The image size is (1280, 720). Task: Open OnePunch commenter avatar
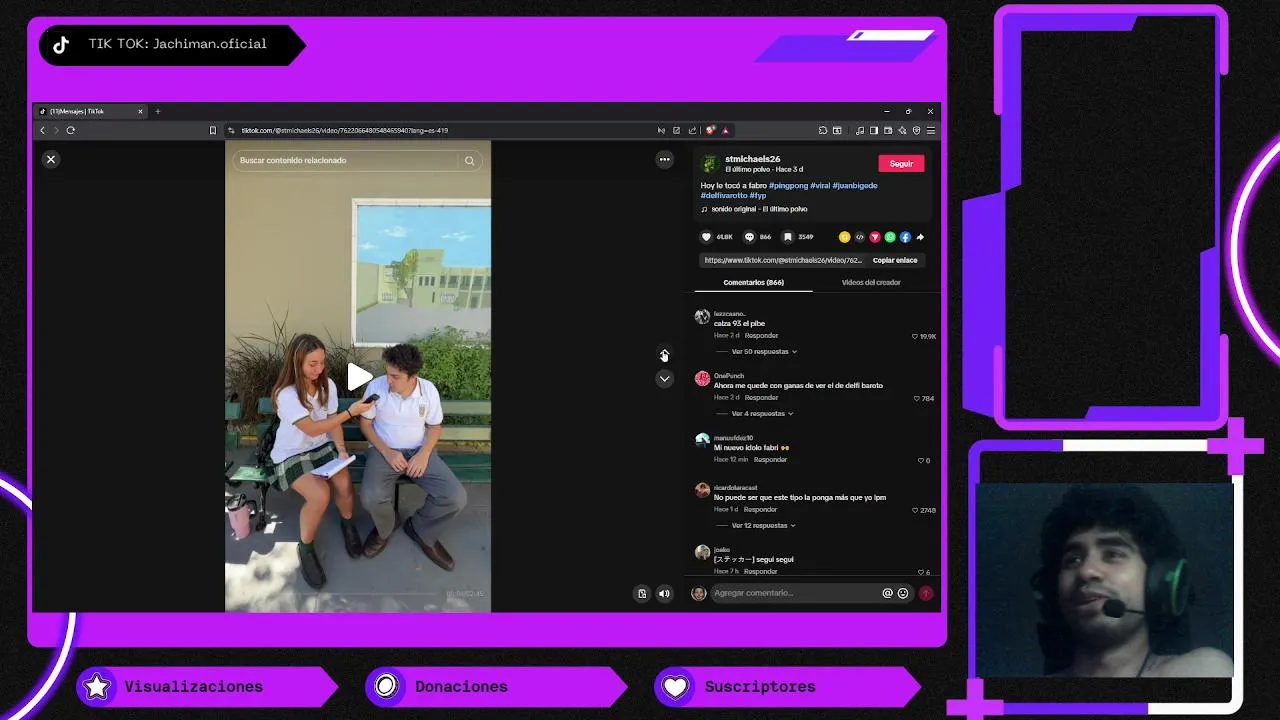(702, 378)
